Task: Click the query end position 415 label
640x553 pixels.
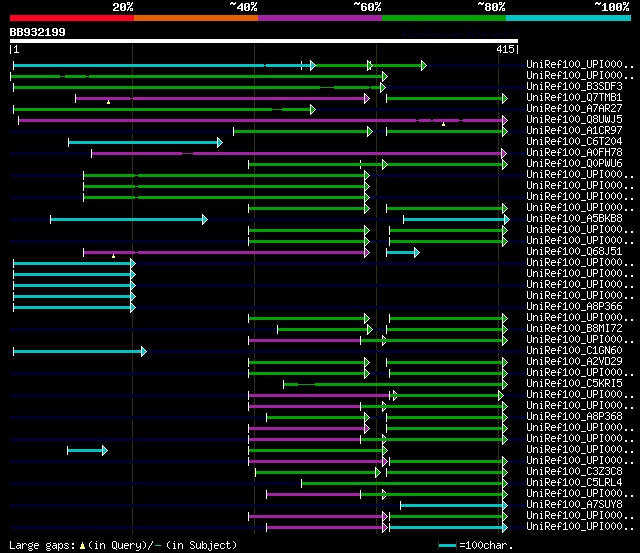Action: [505, 49]
